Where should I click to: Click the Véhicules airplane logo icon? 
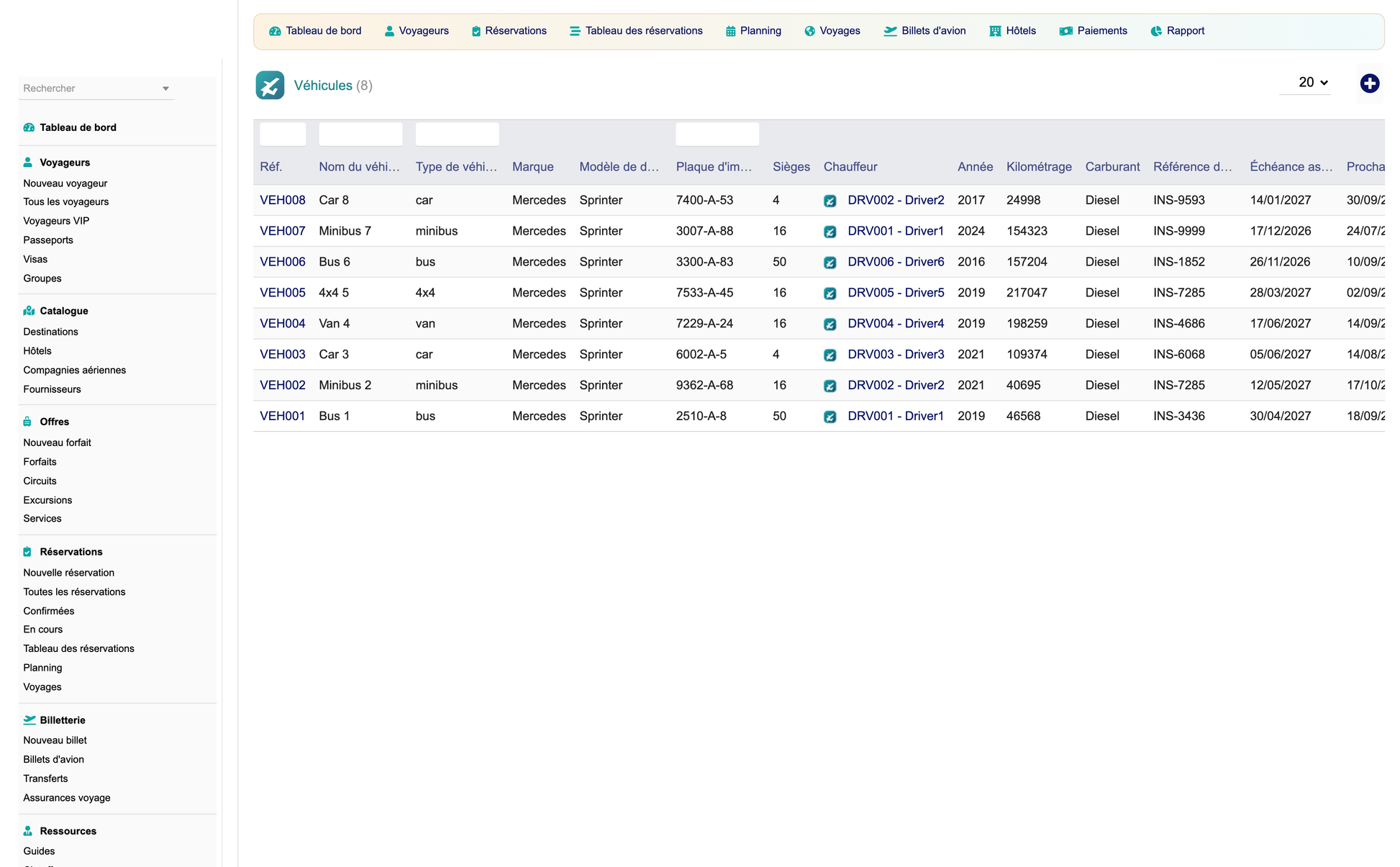click(x=270, y=86)
